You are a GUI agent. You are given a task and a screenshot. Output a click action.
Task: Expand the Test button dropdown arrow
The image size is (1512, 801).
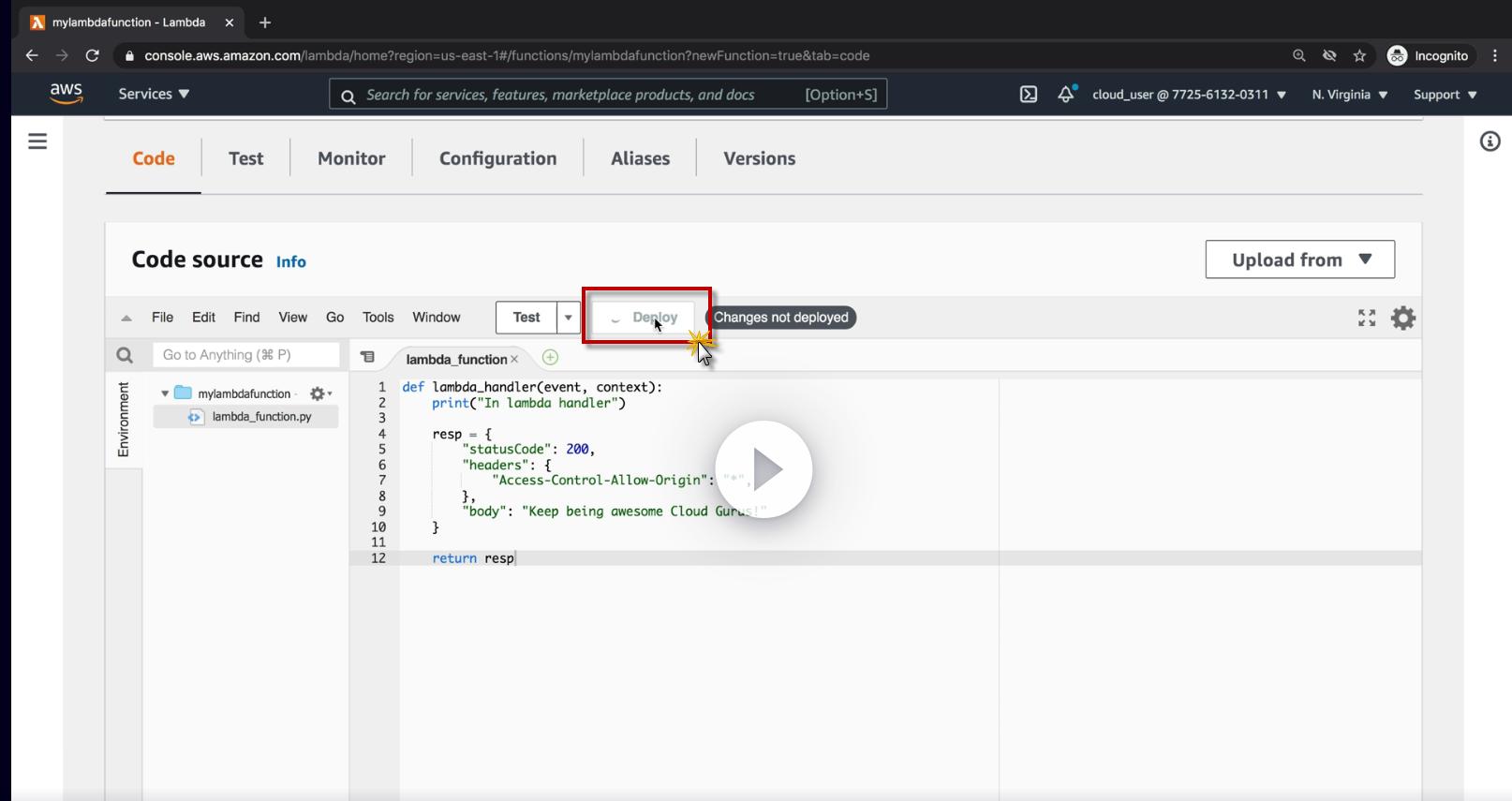568,318
